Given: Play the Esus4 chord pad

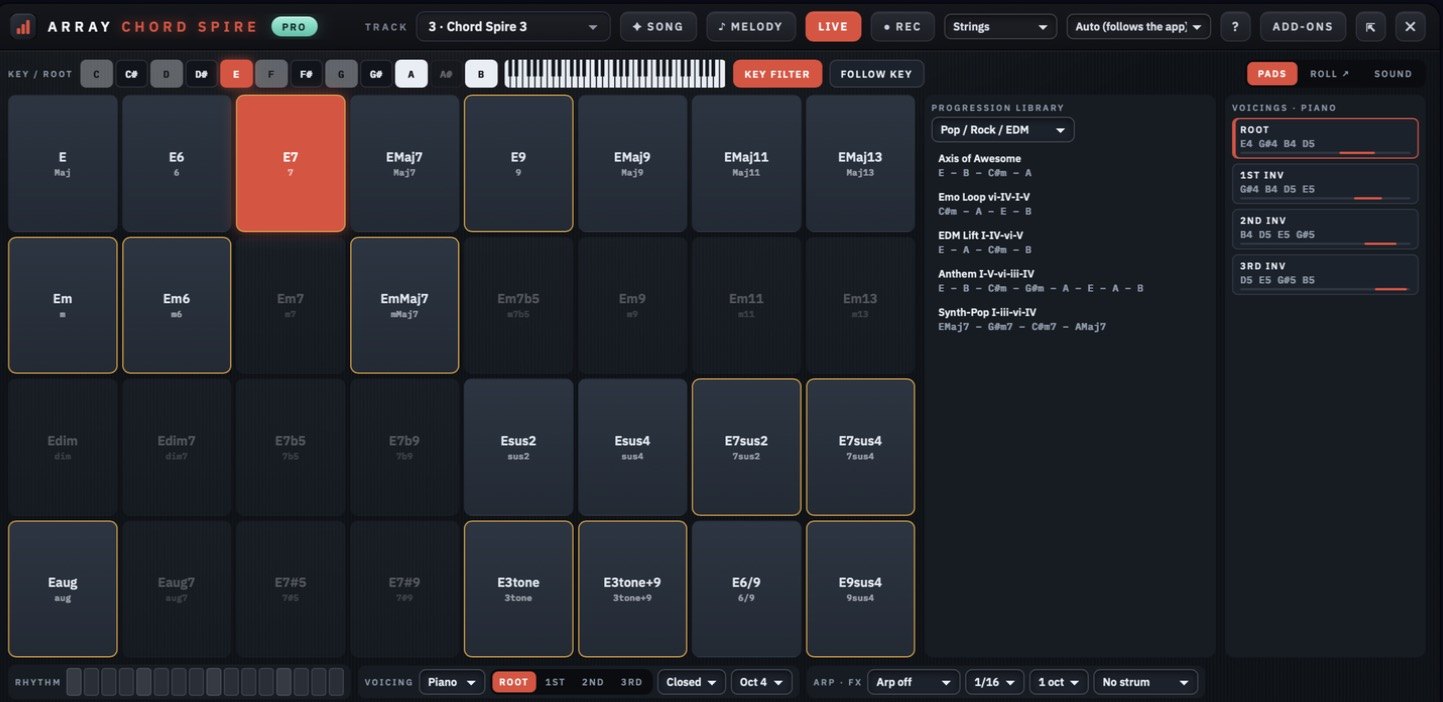Looking at the screenshot, I should pos(633,447).
